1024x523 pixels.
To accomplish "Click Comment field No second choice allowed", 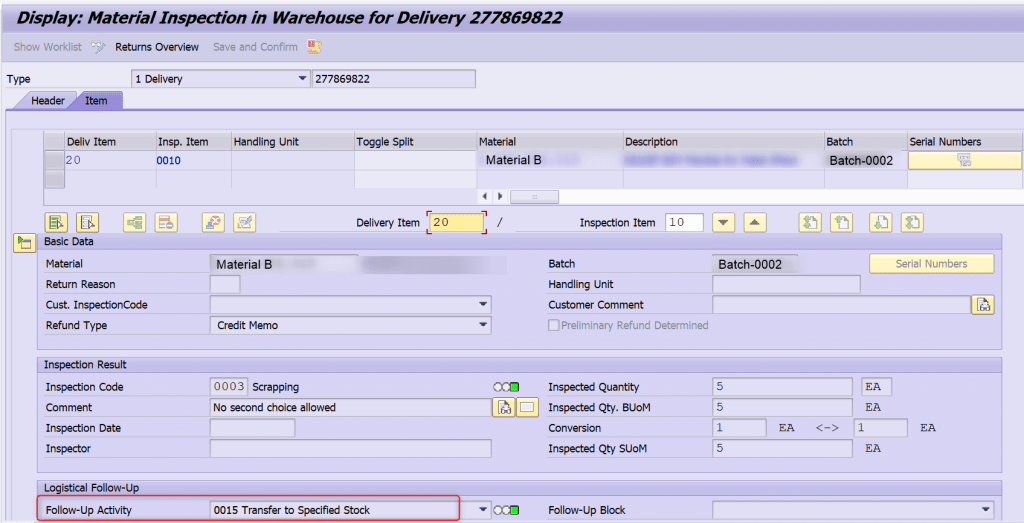I will coord(350,407).
